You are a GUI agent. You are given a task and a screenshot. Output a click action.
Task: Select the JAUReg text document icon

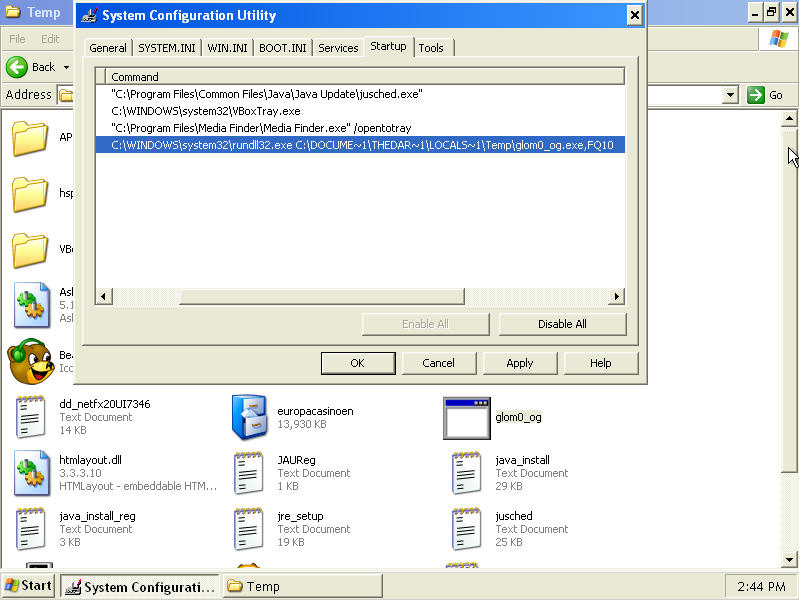248,473
